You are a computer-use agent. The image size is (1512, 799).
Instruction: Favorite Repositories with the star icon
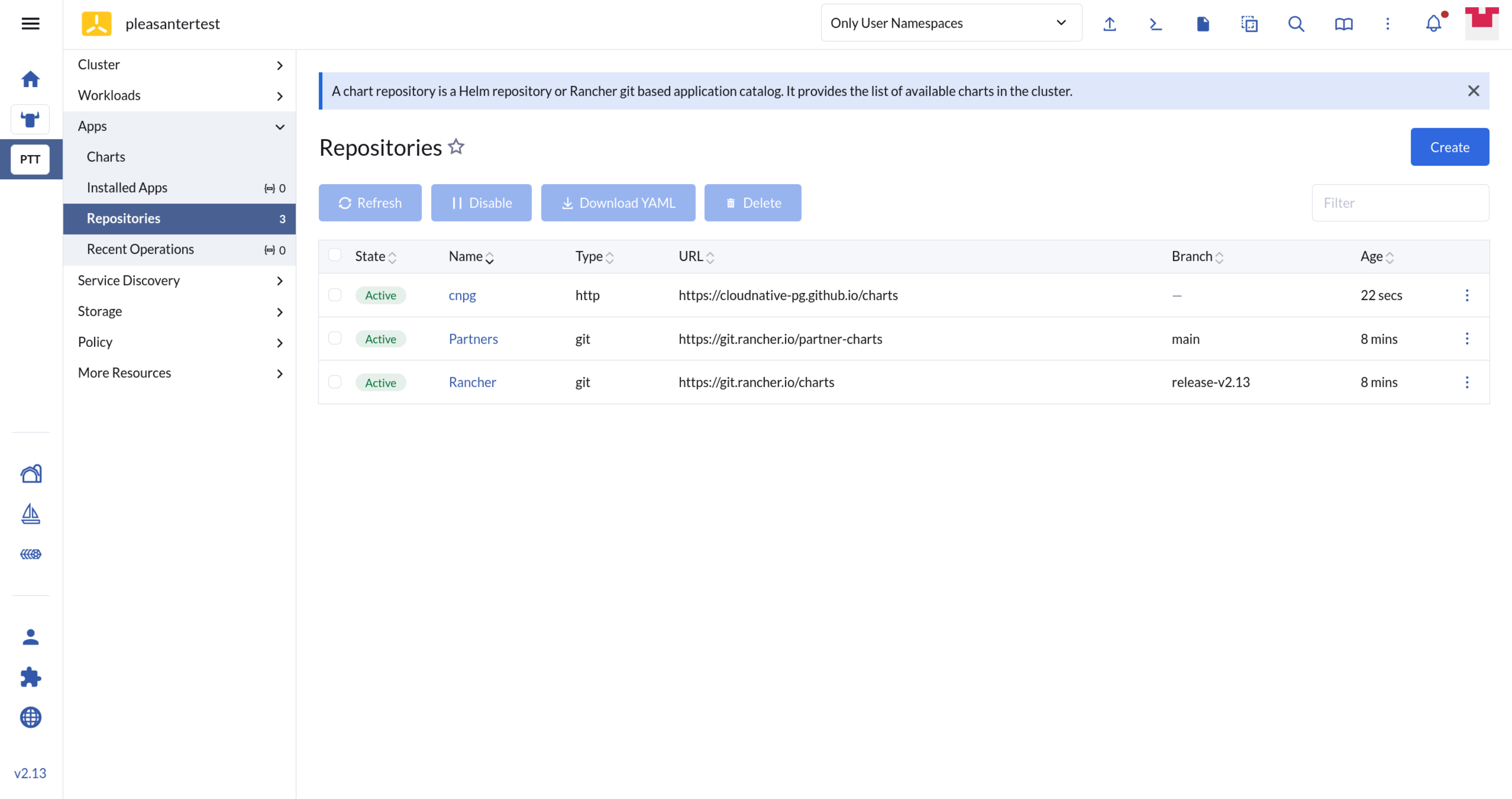coord(456,146)
